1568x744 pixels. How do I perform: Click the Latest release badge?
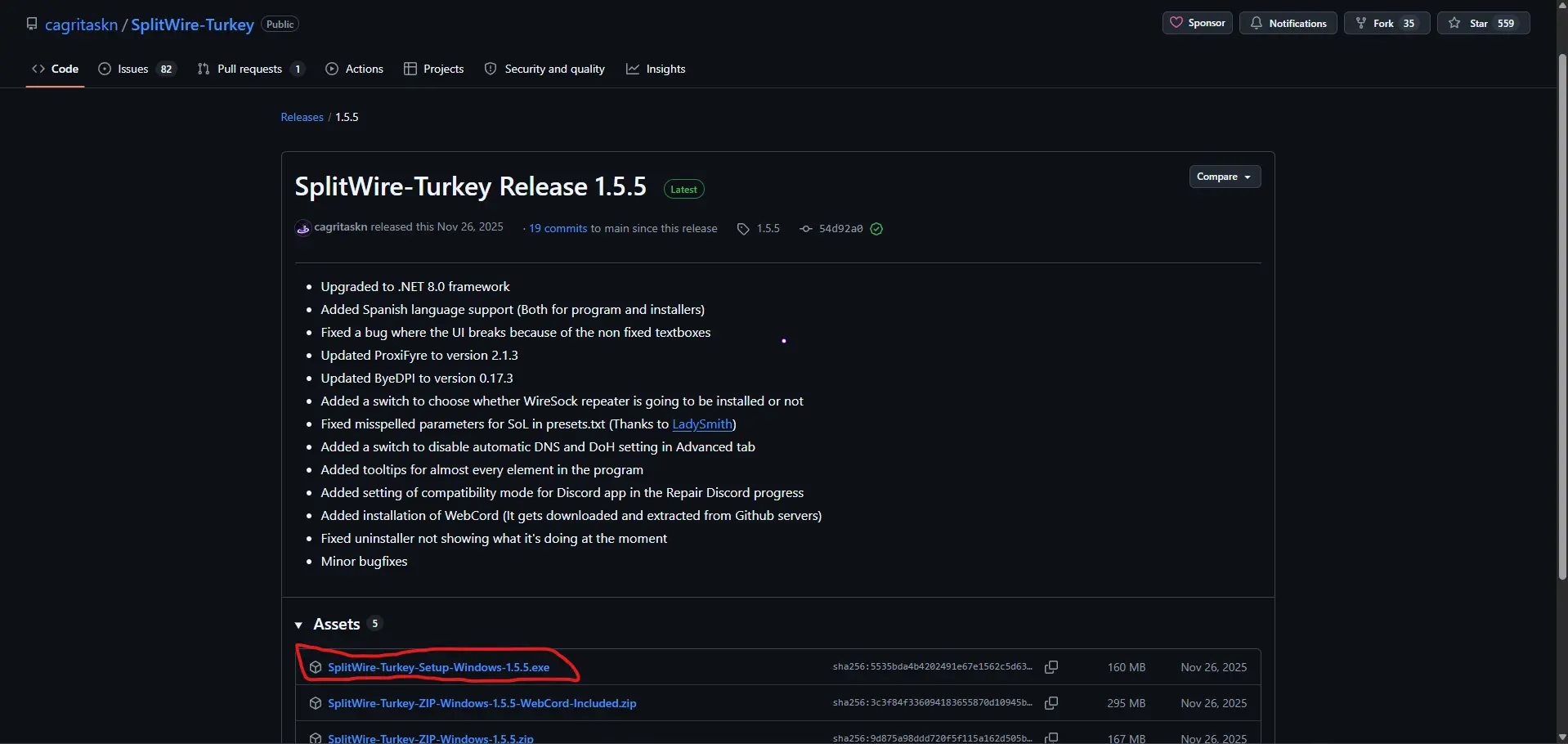[x=684, y=190]
